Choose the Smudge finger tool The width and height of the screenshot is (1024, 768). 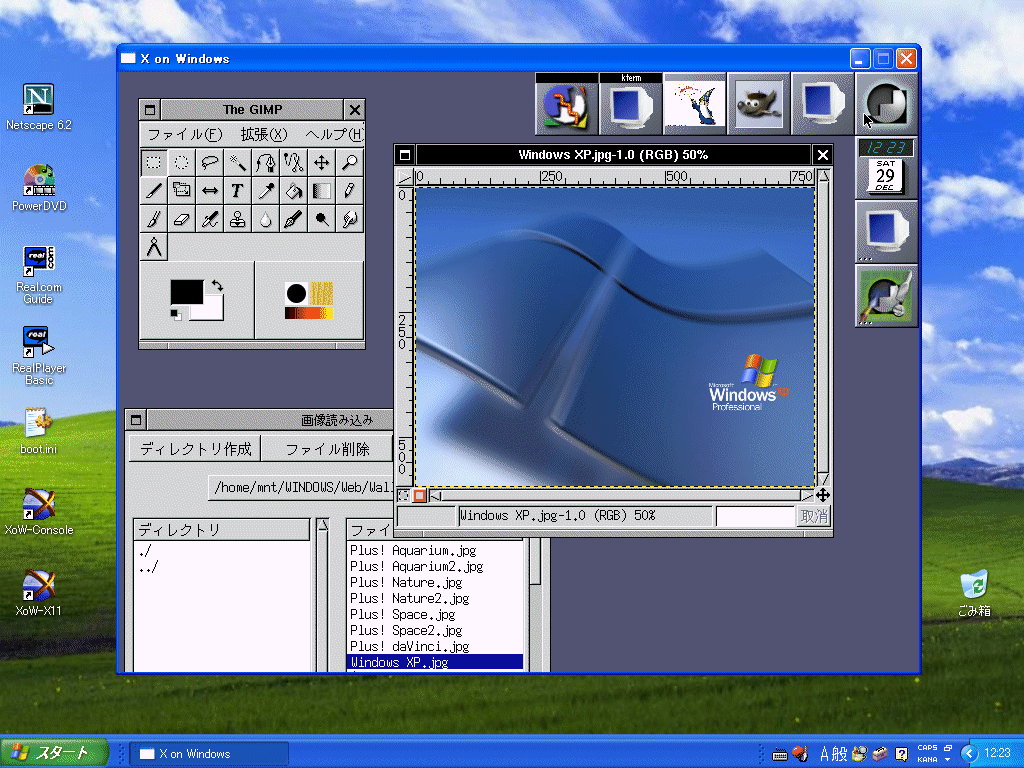coord(350,219)
